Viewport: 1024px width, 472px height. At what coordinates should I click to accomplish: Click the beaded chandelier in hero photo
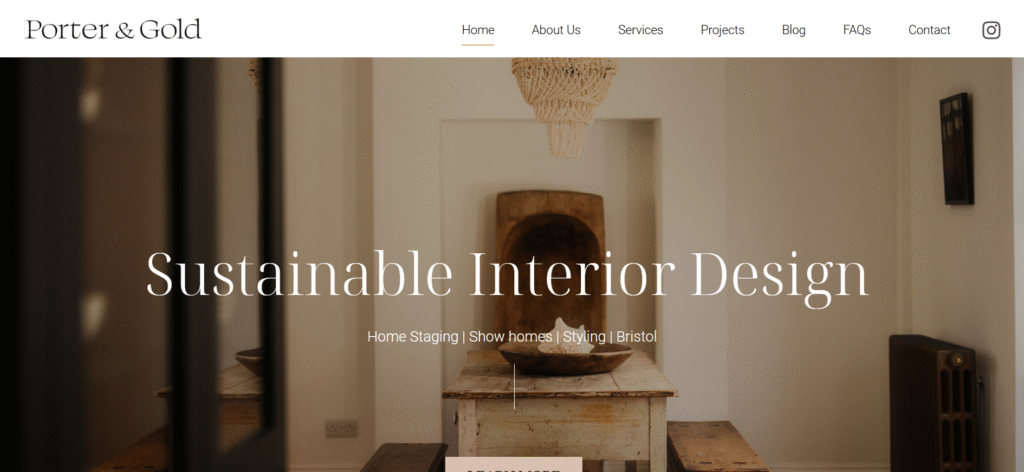tap(564, 104)
